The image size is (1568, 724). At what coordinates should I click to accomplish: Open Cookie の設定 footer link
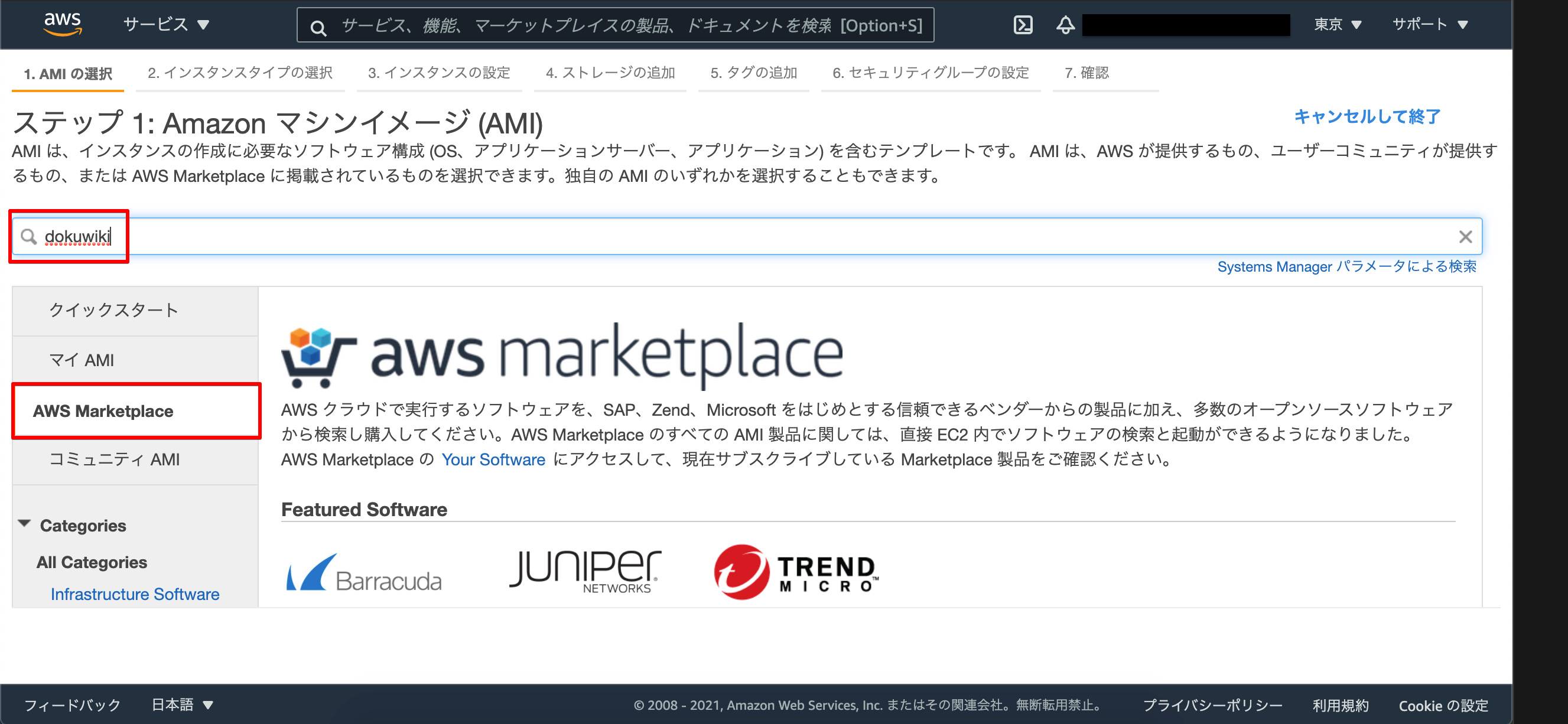coord(1443,705)
